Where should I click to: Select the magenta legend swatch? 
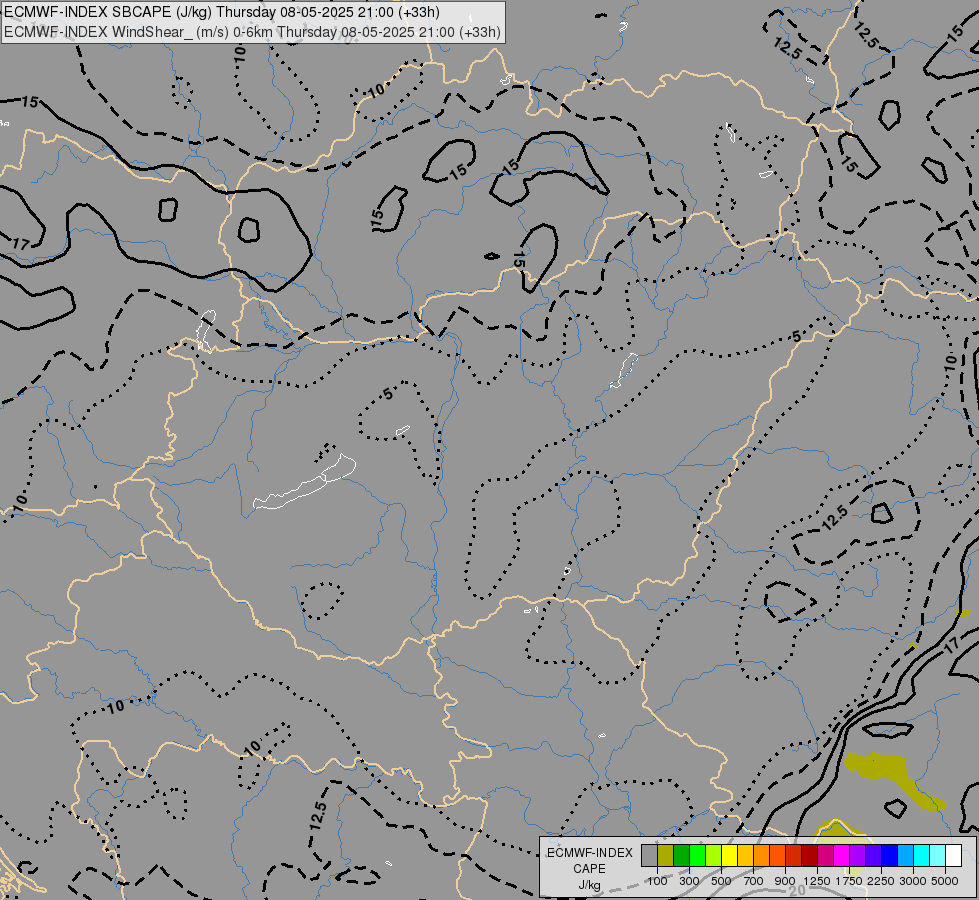click(x=842, y=855)
